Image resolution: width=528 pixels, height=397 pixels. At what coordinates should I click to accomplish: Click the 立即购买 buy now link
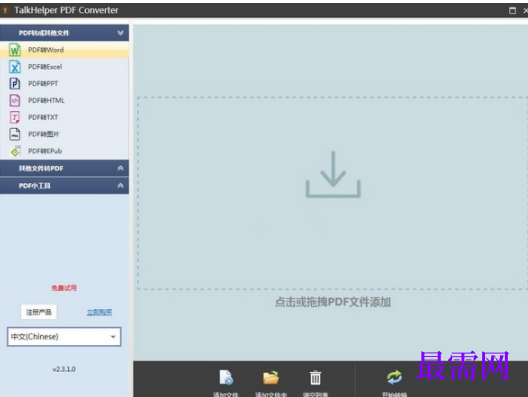coord(99,312)
